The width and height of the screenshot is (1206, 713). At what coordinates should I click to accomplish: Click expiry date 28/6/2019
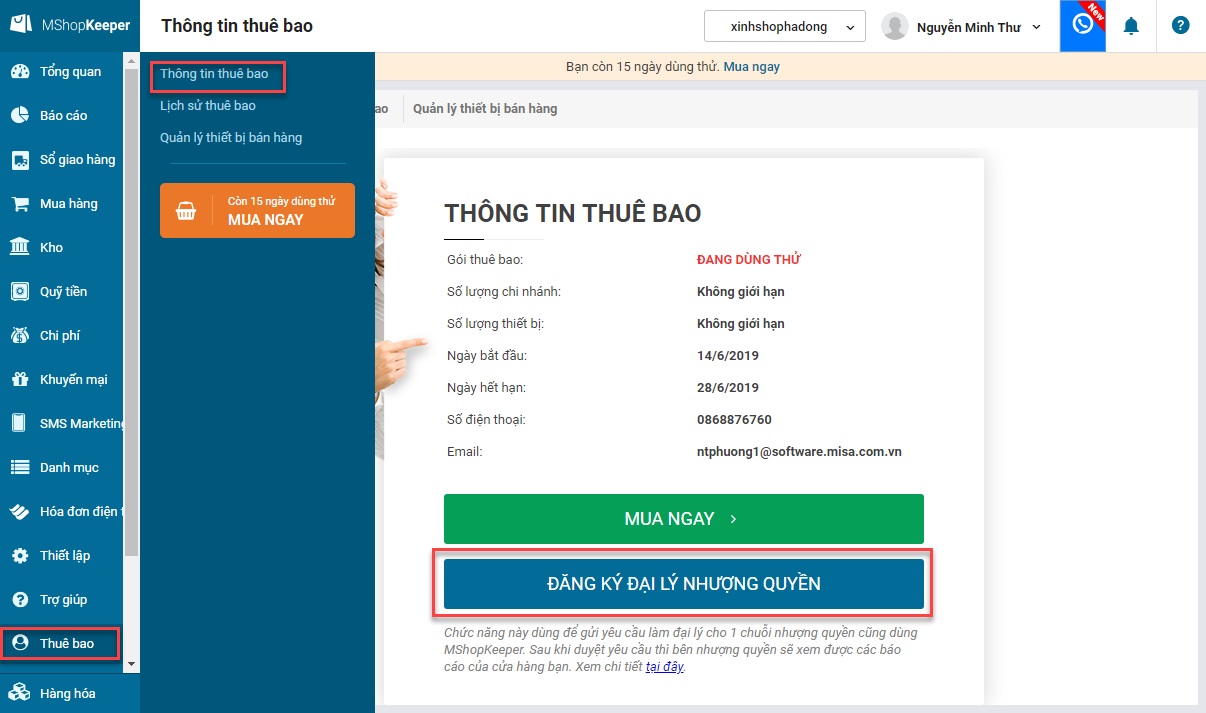tap(728, 388)
